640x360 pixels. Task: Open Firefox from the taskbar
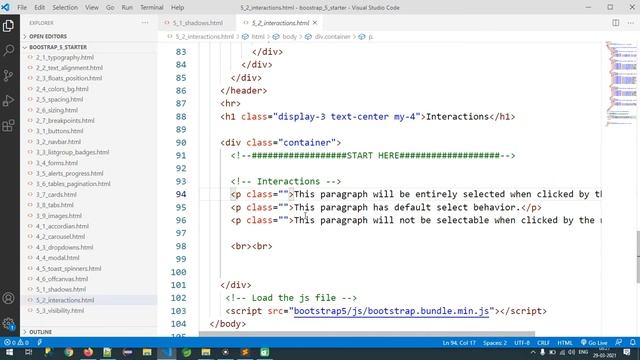88,352
